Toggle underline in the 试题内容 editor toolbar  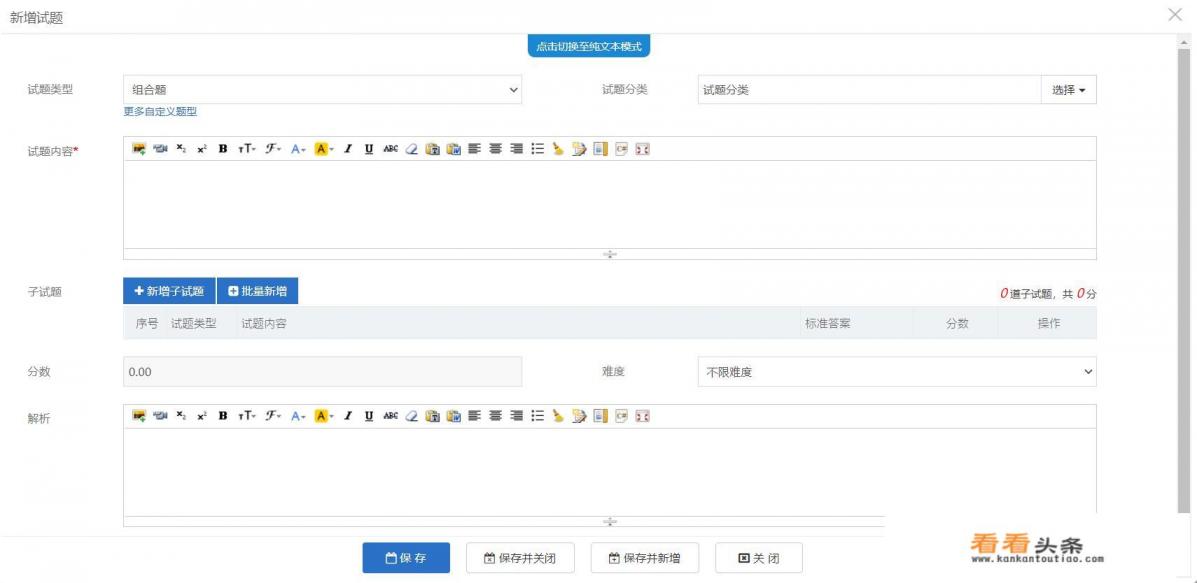pos(369,149)
